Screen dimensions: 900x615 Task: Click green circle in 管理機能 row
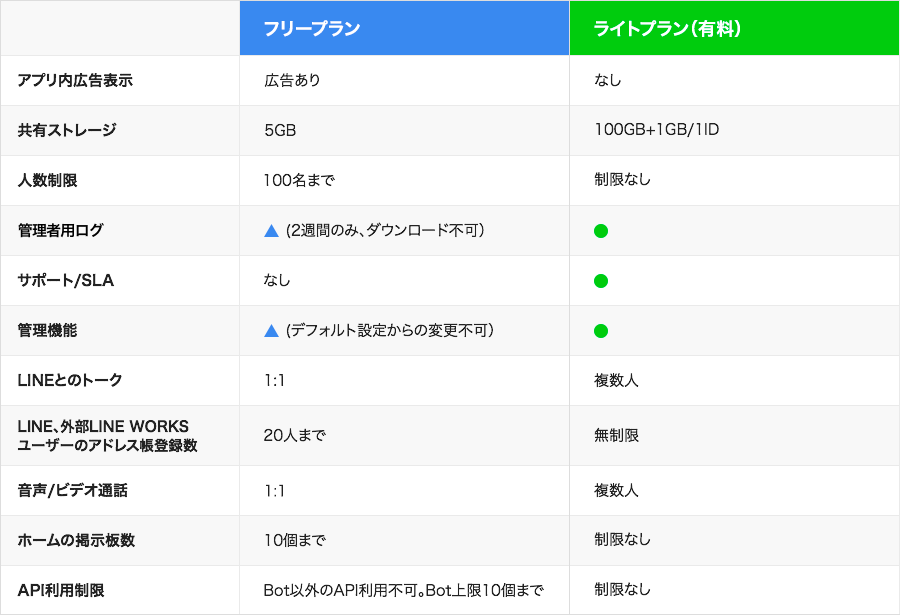(601, 331)
